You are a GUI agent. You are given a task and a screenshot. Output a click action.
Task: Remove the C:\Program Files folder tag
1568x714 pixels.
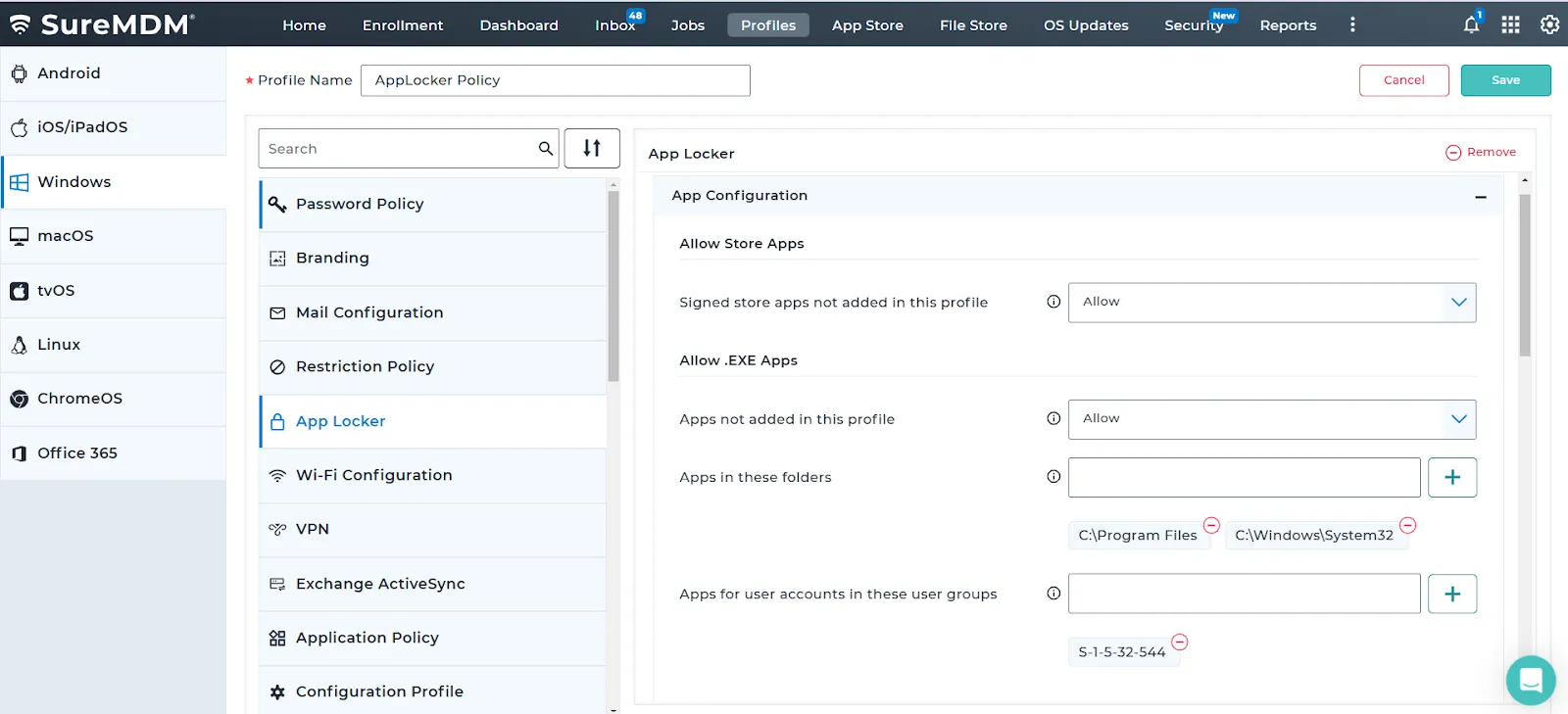click(1211, 525)
